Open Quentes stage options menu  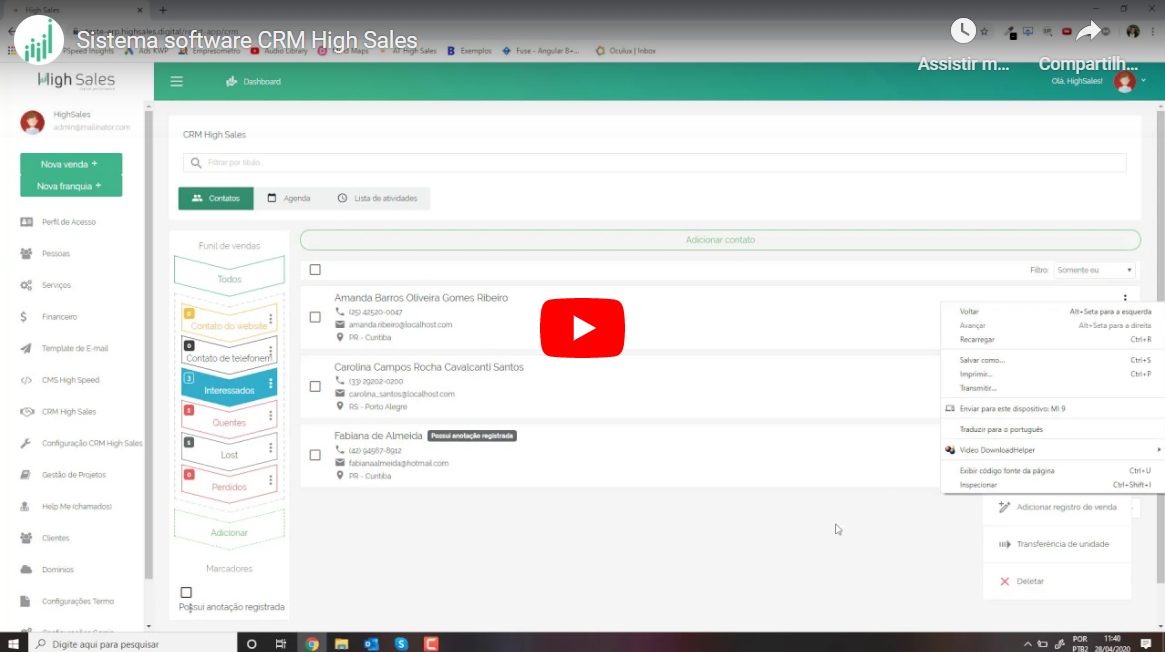pos(270,416)
